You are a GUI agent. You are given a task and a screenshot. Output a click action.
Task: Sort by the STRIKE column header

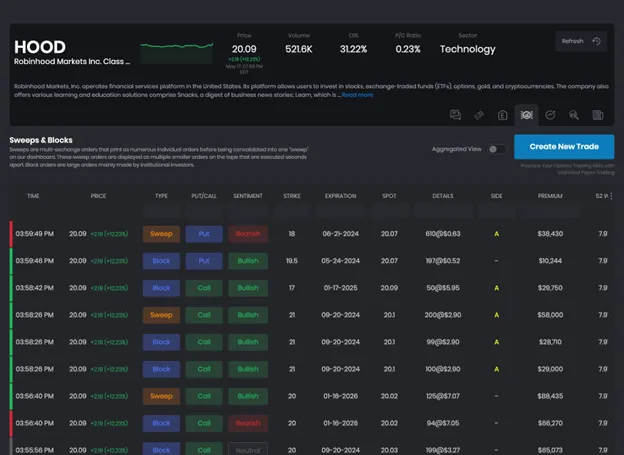(x=292, y=196)
